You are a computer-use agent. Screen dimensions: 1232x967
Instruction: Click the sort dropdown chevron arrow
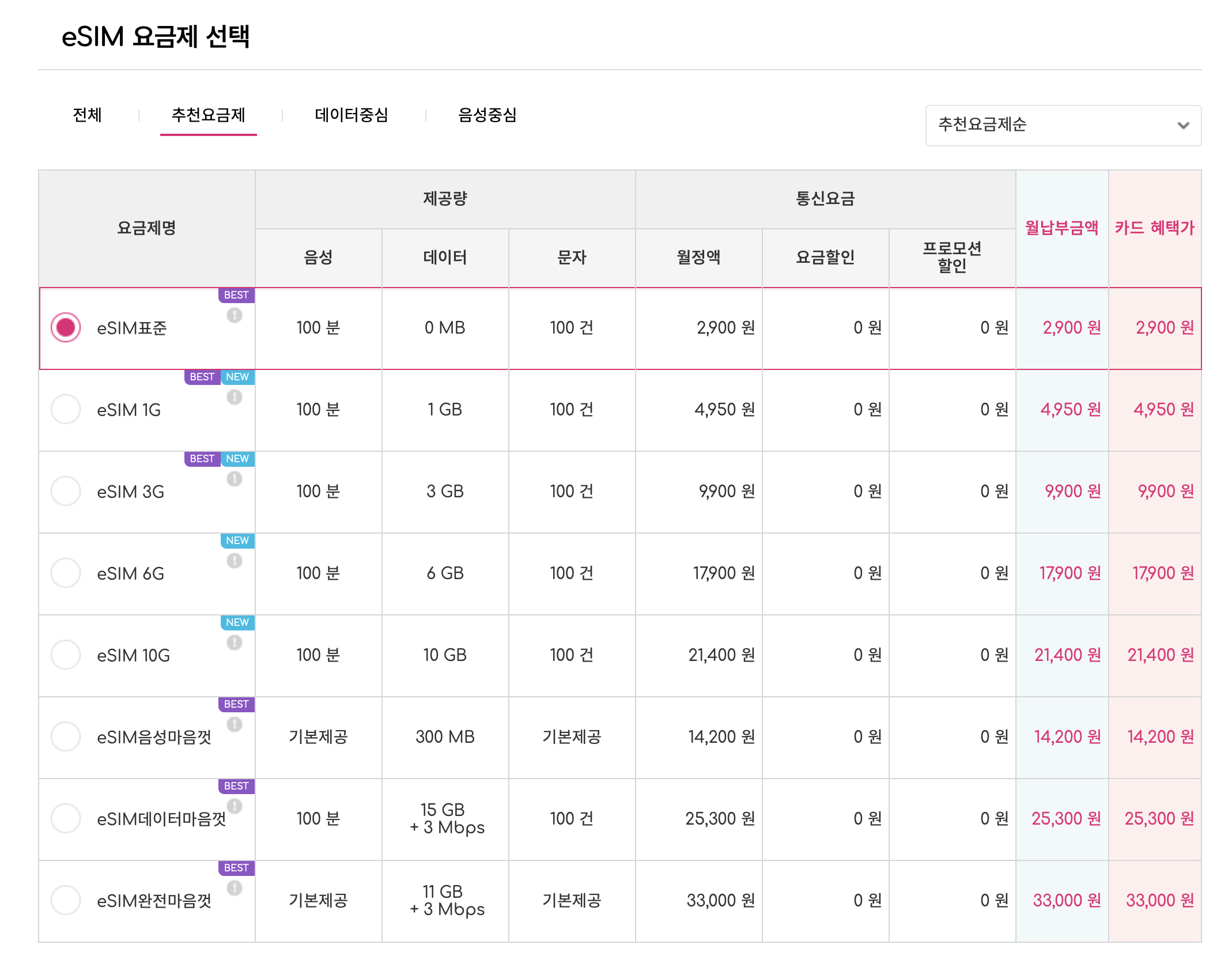[x=1183, y=125]
